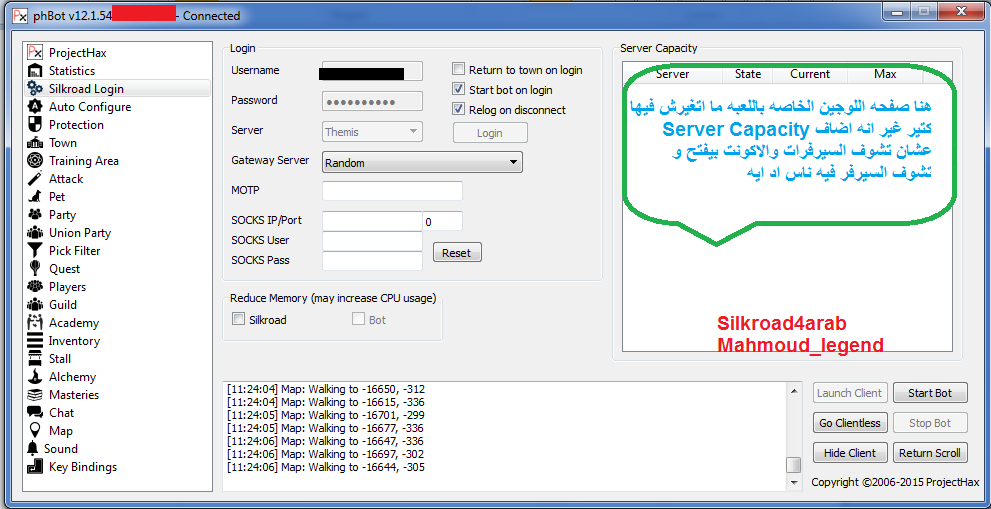Select the Silkroad Login magnifier icon
991x509 pixels.
[35, 89]
